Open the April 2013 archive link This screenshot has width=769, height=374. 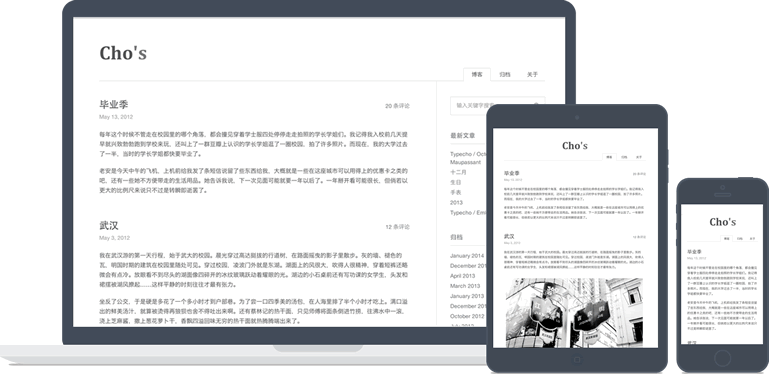[462, 276]
